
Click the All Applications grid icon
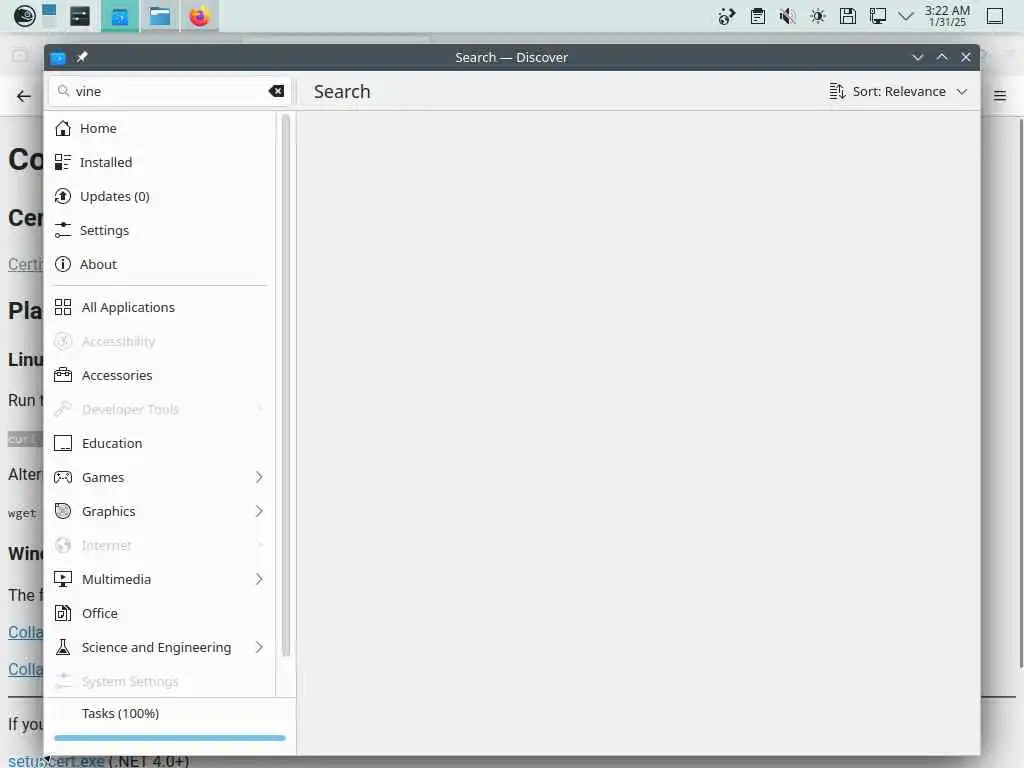pyautogui.click(x=63, y=307)
